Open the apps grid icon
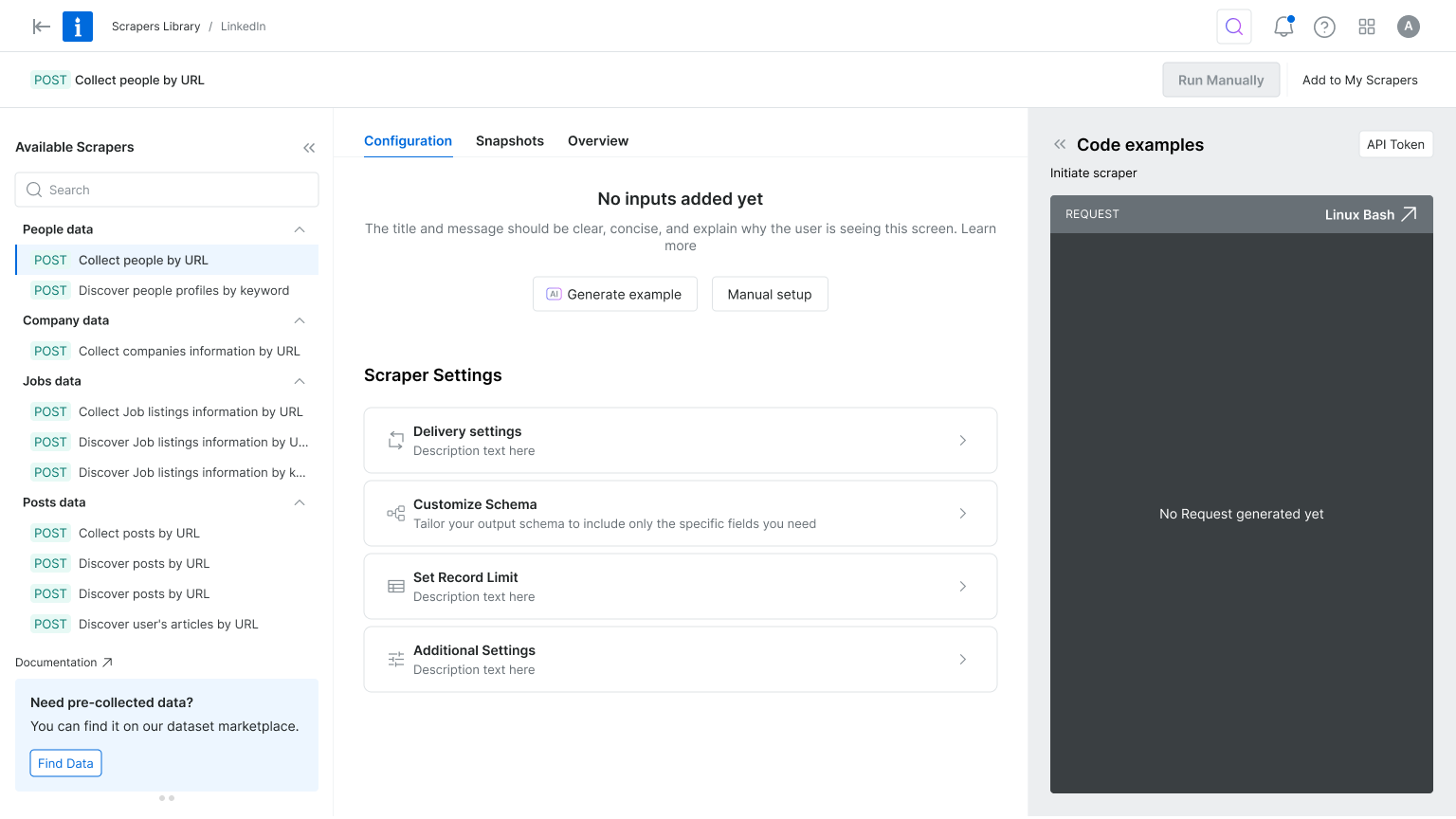Screen dimensions: 1456x819 click(x=1366, y=27)
